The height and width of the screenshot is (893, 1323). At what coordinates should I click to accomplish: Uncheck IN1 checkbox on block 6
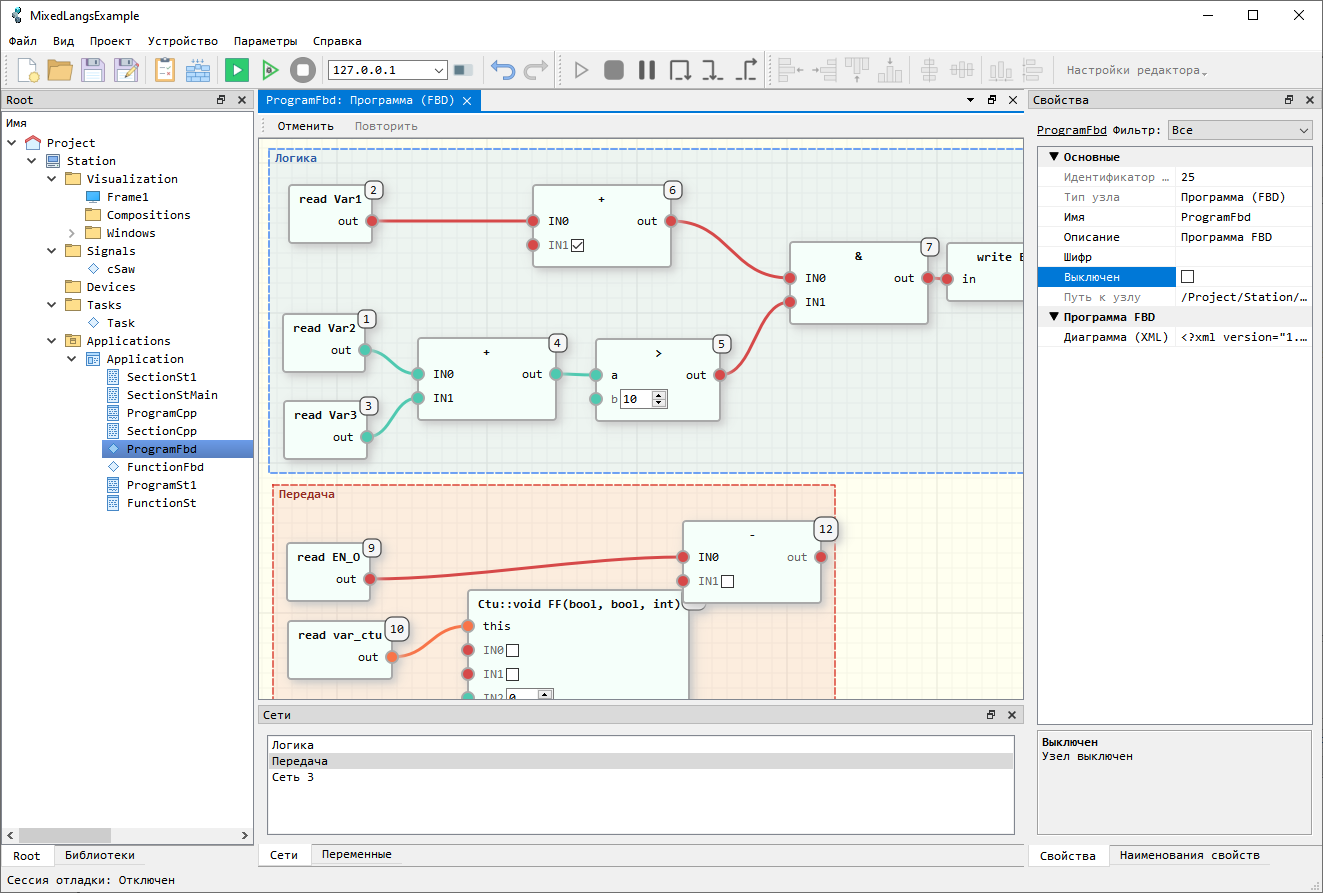[x=577, y=246]
